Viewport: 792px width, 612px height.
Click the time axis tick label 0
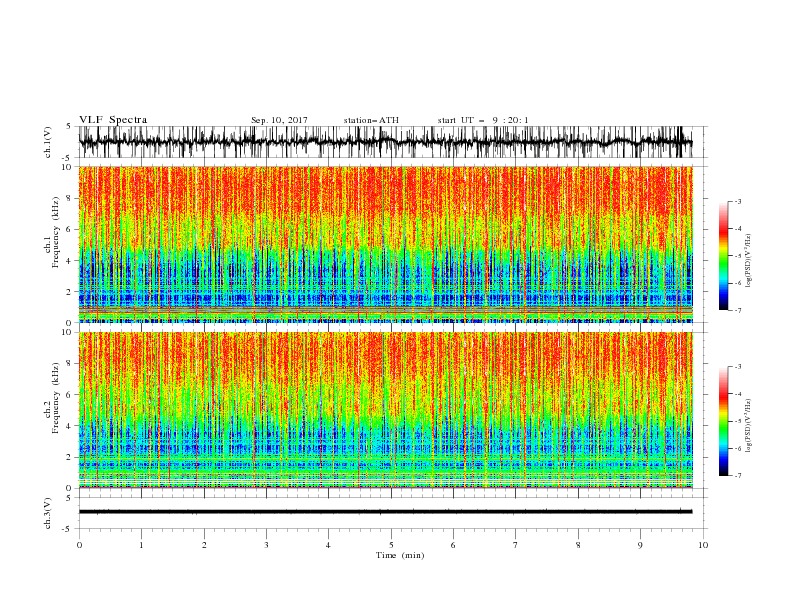pyautogui.click(x=79, y=545)
